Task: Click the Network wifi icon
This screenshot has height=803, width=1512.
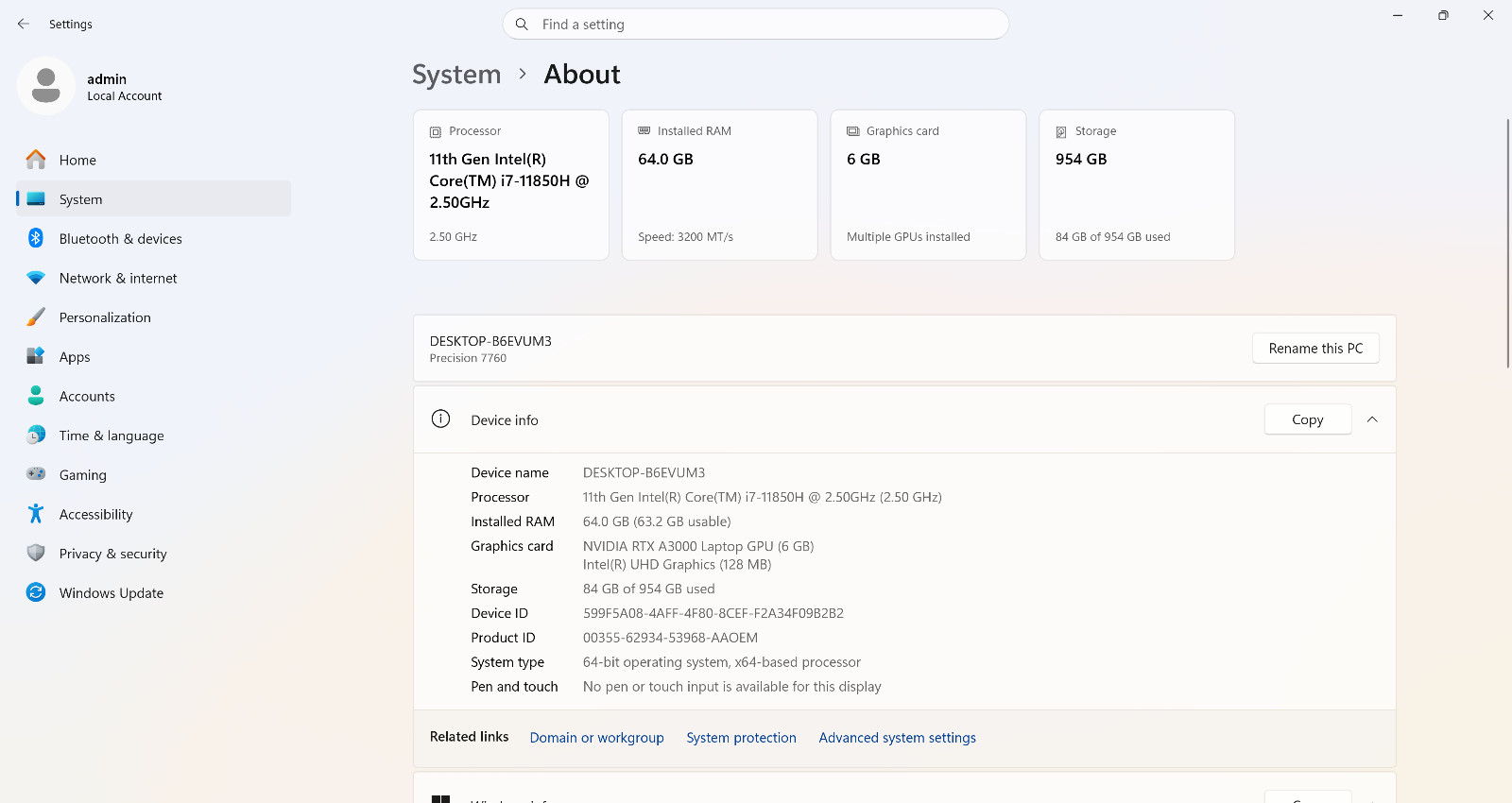Action: pos(36,278)
